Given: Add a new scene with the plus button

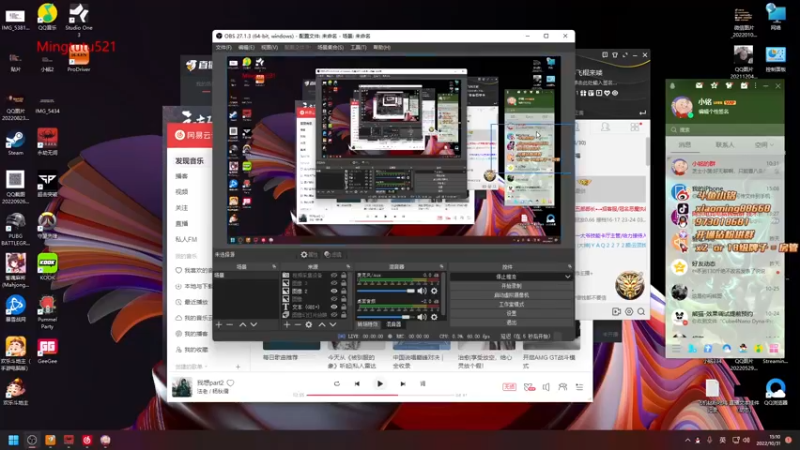Looking at the screenshot, I should tap(219, 324).
